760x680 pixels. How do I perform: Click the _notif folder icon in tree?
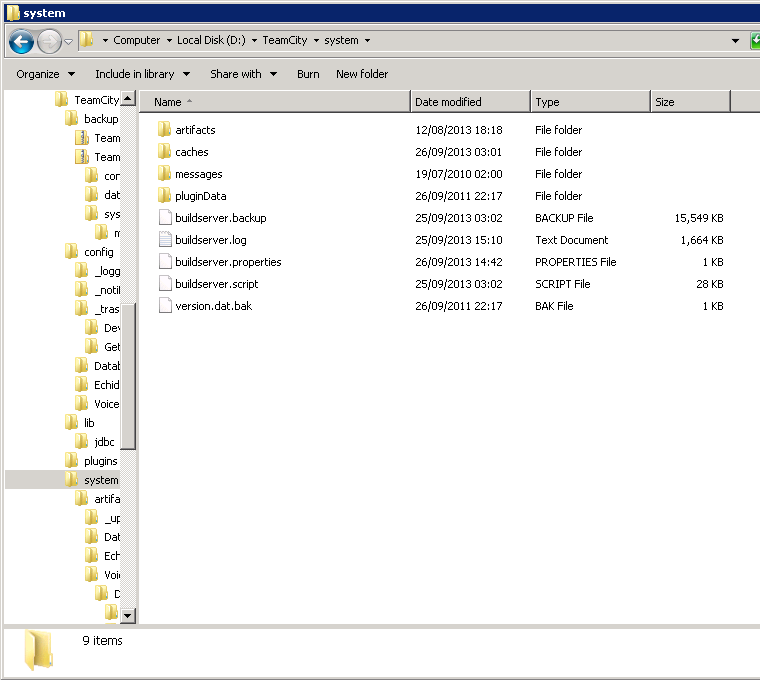[81, 289]
